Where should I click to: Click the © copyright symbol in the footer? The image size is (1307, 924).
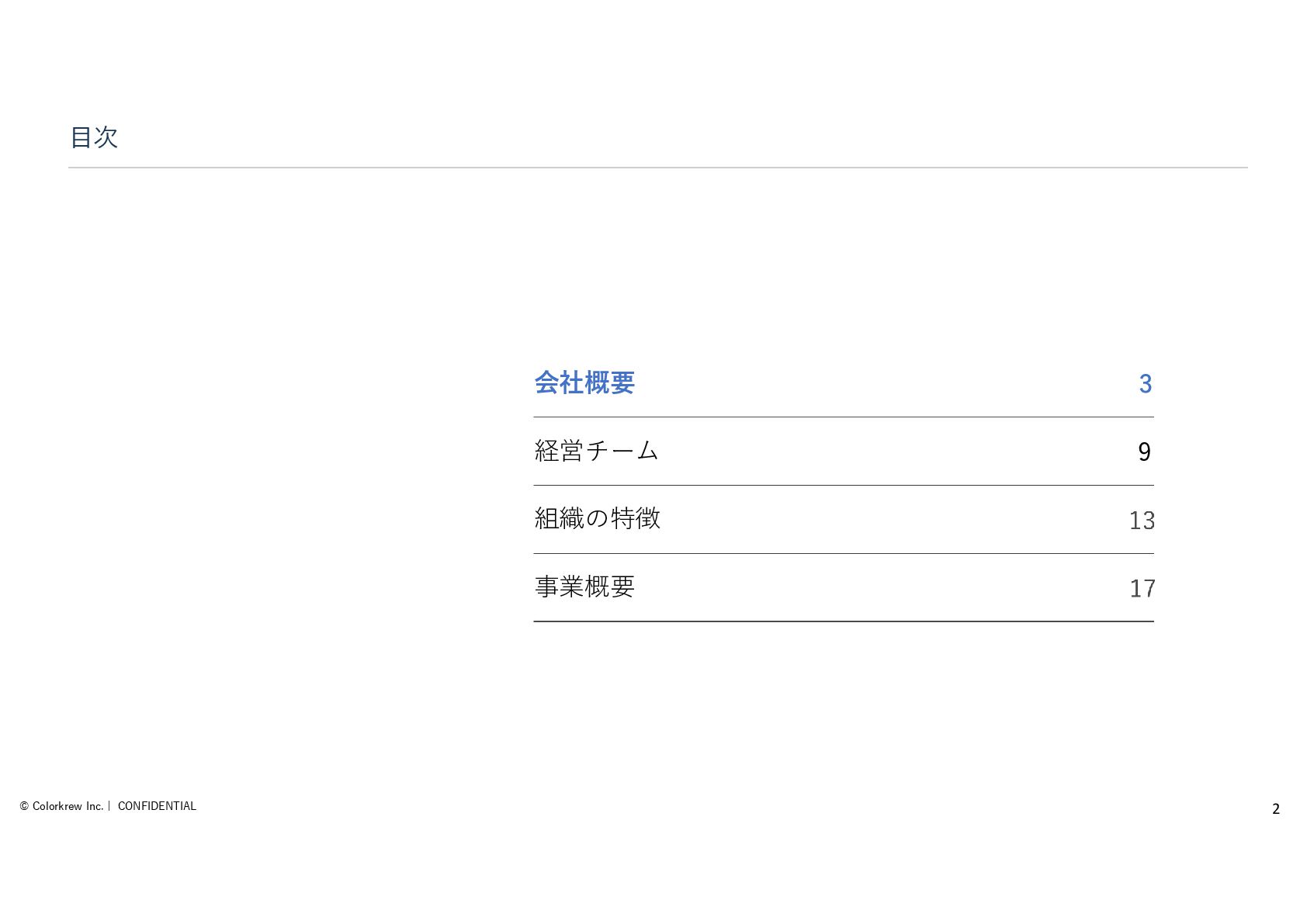[x=24, y=806]
